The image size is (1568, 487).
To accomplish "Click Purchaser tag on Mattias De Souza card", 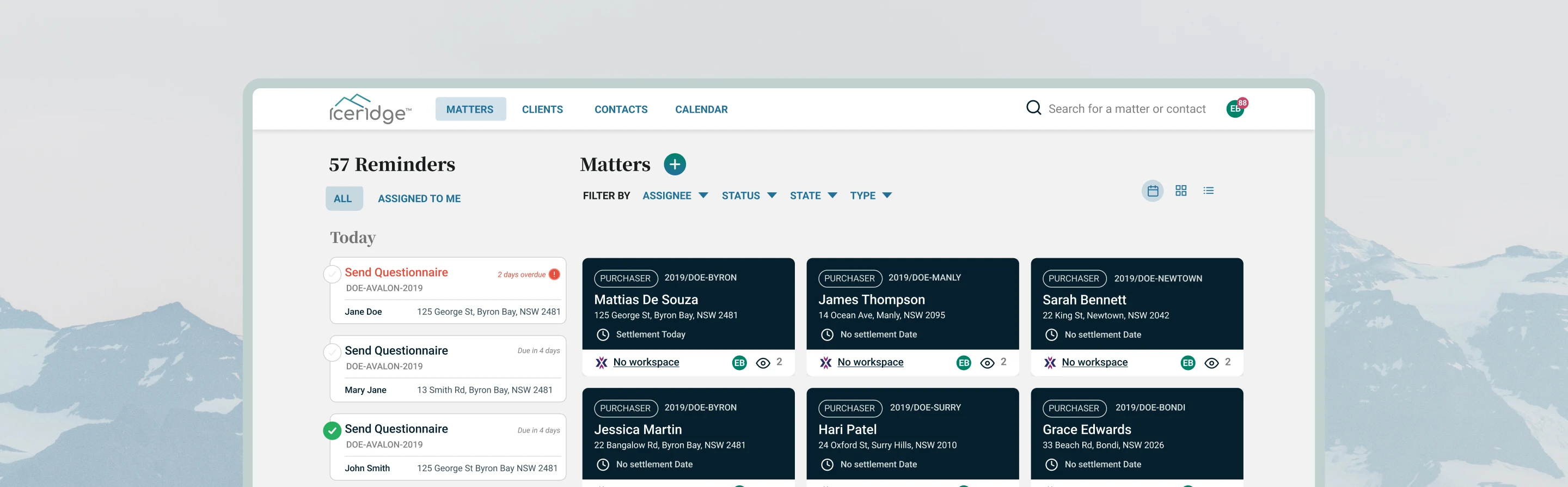I will tap(626, 278).
